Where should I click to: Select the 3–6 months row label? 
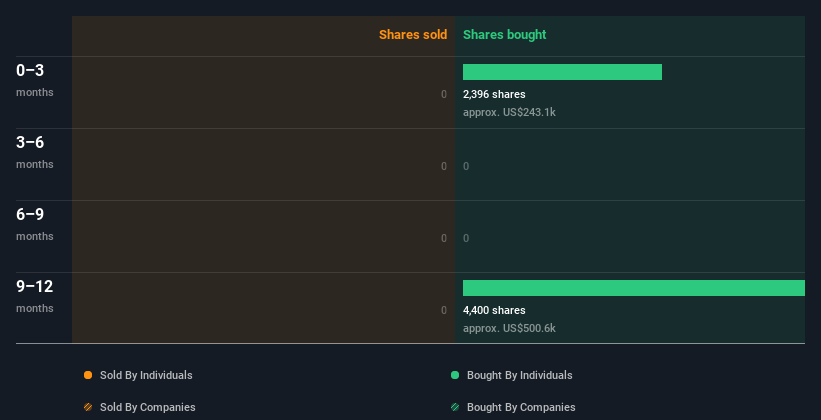(x=35, y=152)
